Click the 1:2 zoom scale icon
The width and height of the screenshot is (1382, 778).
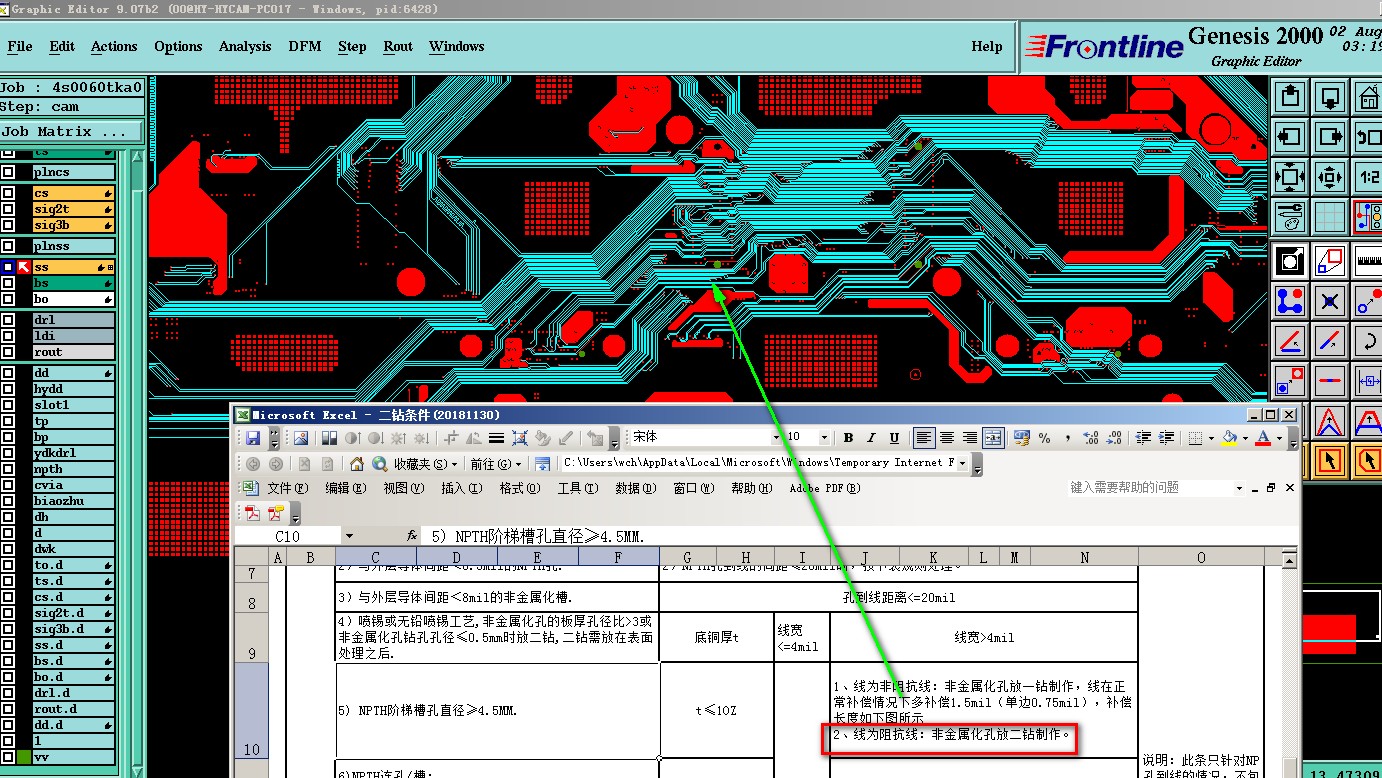coord(1368,178)
